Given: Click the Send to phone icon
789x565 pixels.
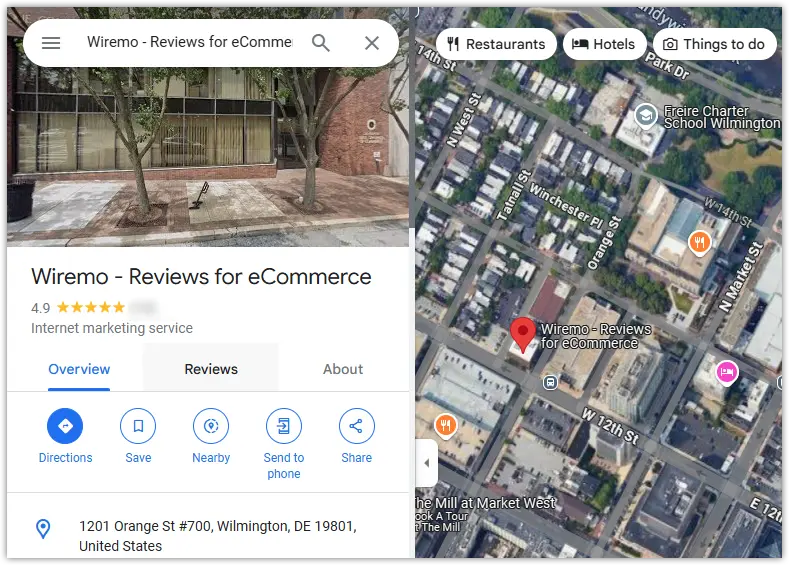Looking at the screenshot, I should point(284,426).
